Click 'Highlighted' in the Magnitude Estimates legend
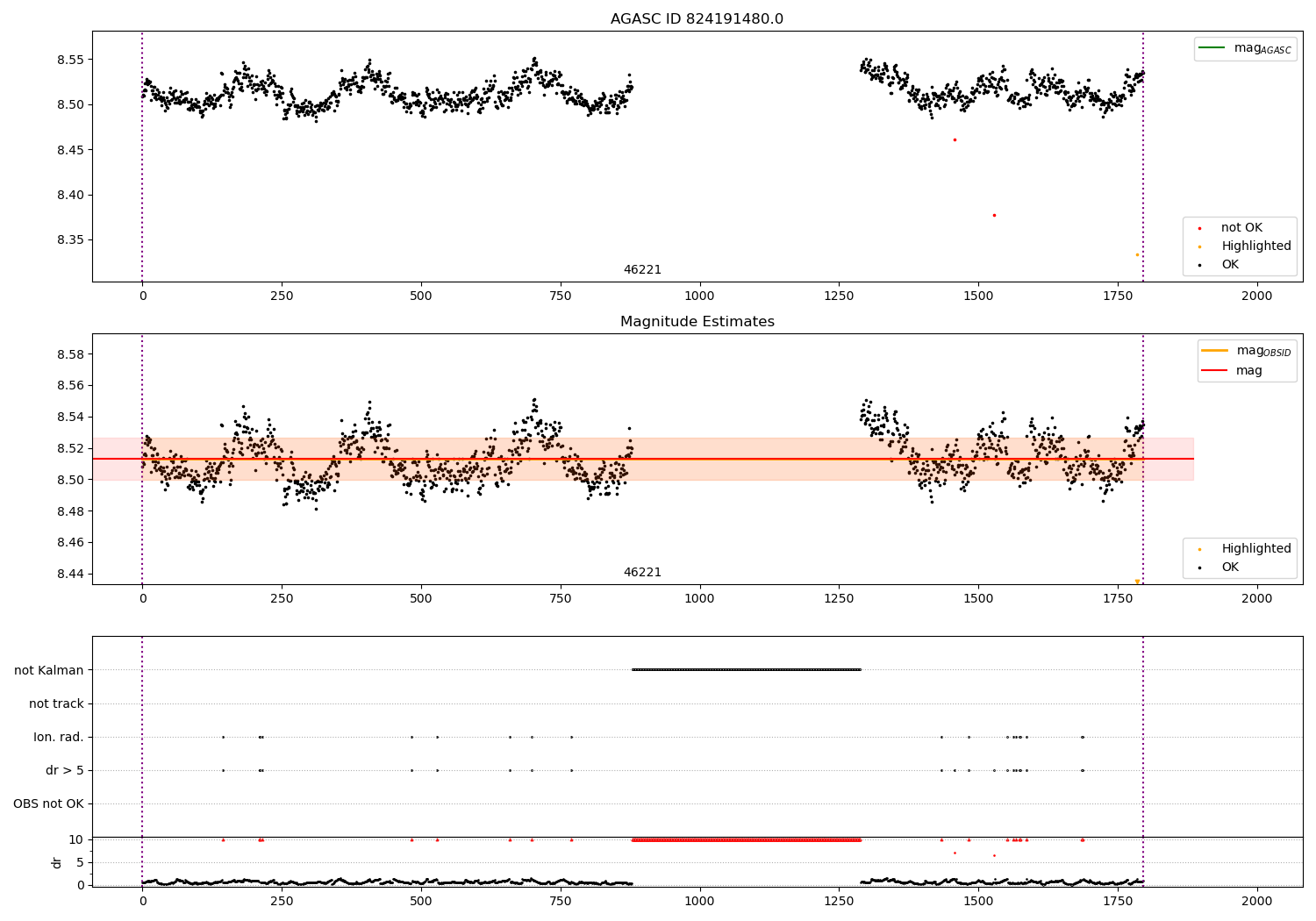Image resolution: width=1316 pixels, height=921 pixels. 1256,549
